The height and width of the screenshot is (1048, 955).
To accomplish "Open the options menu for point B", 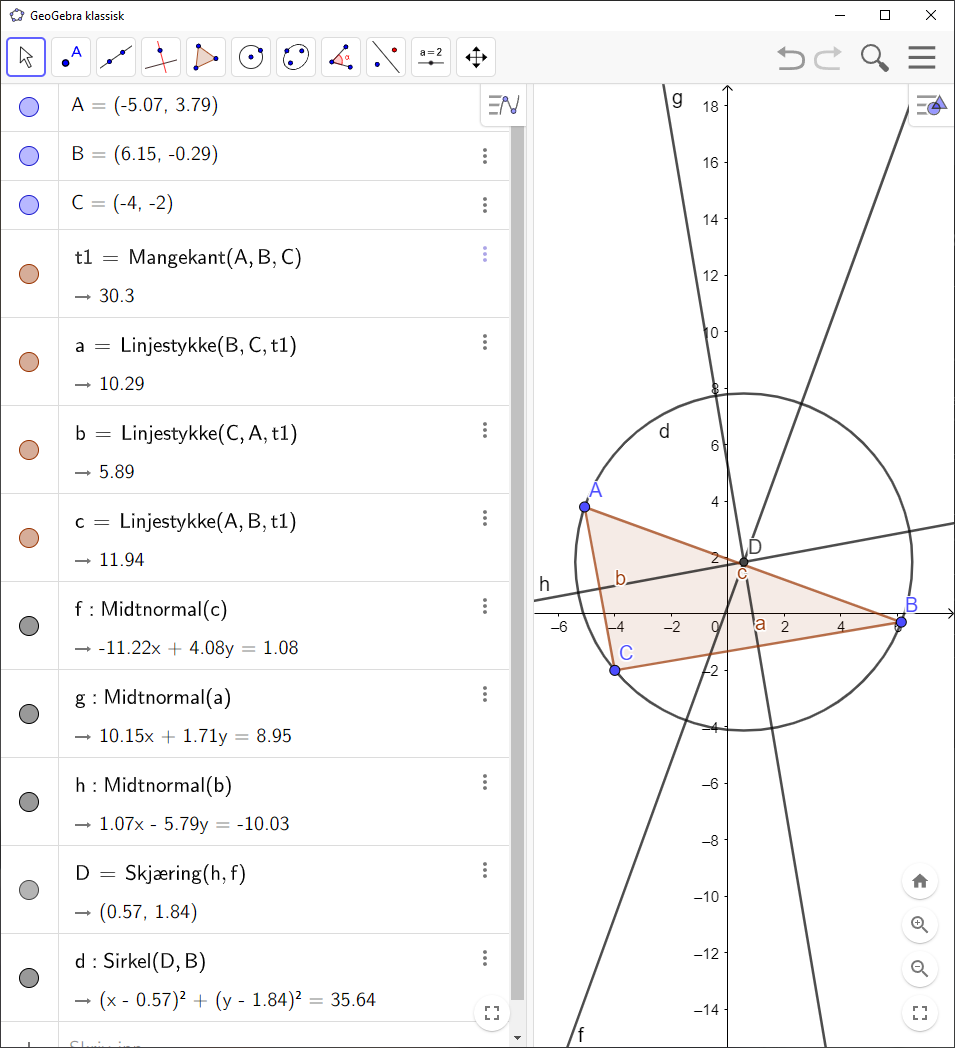I will pos(485,156).
